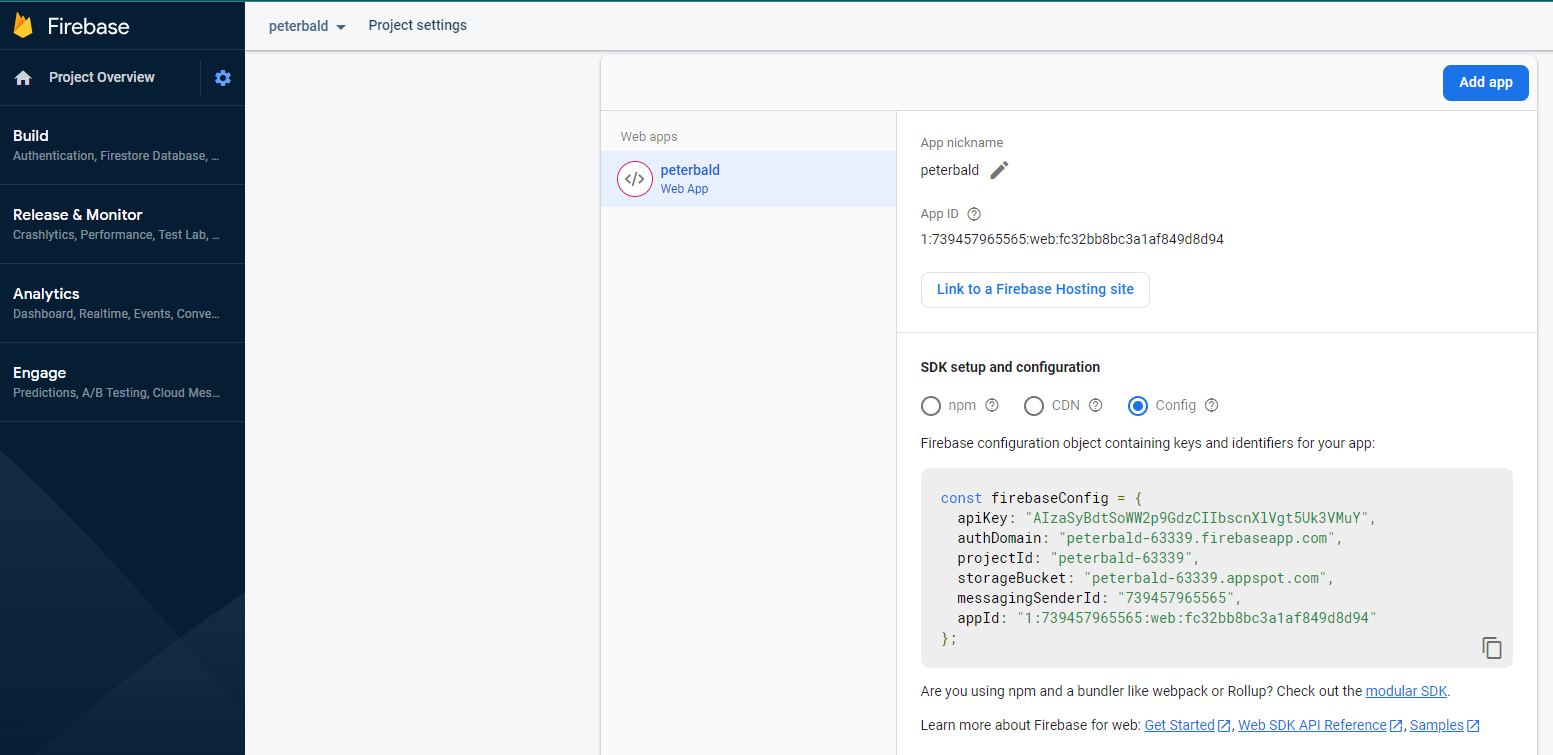Click the Project settings header tab
Viewport: 1553px width, 755px height.
coord(417,25)
